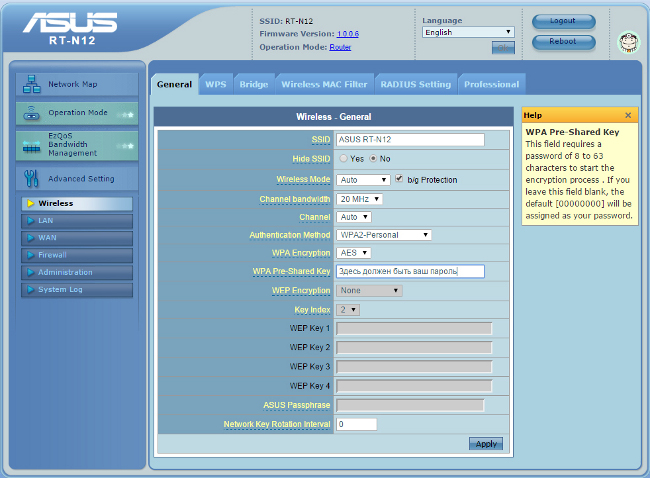Click the WPA Pre-Shared Key field
Viewport: 650px width, 478px height.
(x=410, y=271)
